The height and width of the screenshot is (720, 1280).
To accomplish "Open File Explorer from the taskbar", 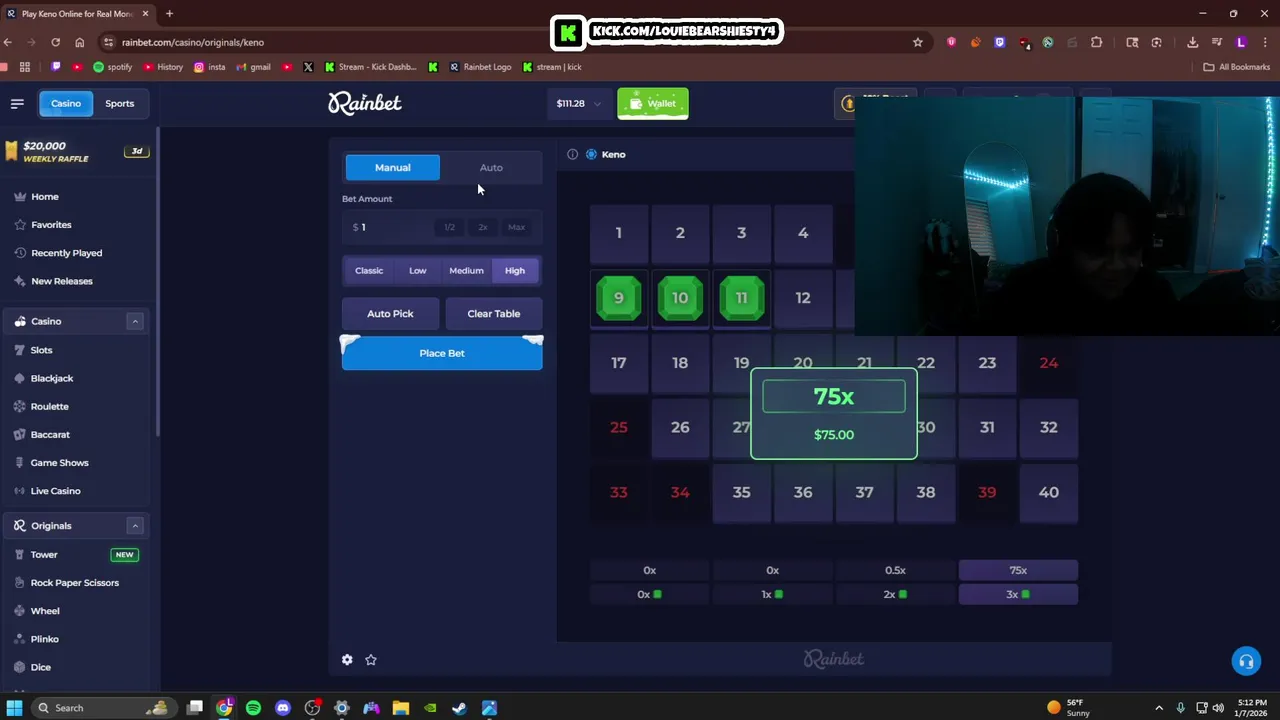I will click(x=400, y=708).
